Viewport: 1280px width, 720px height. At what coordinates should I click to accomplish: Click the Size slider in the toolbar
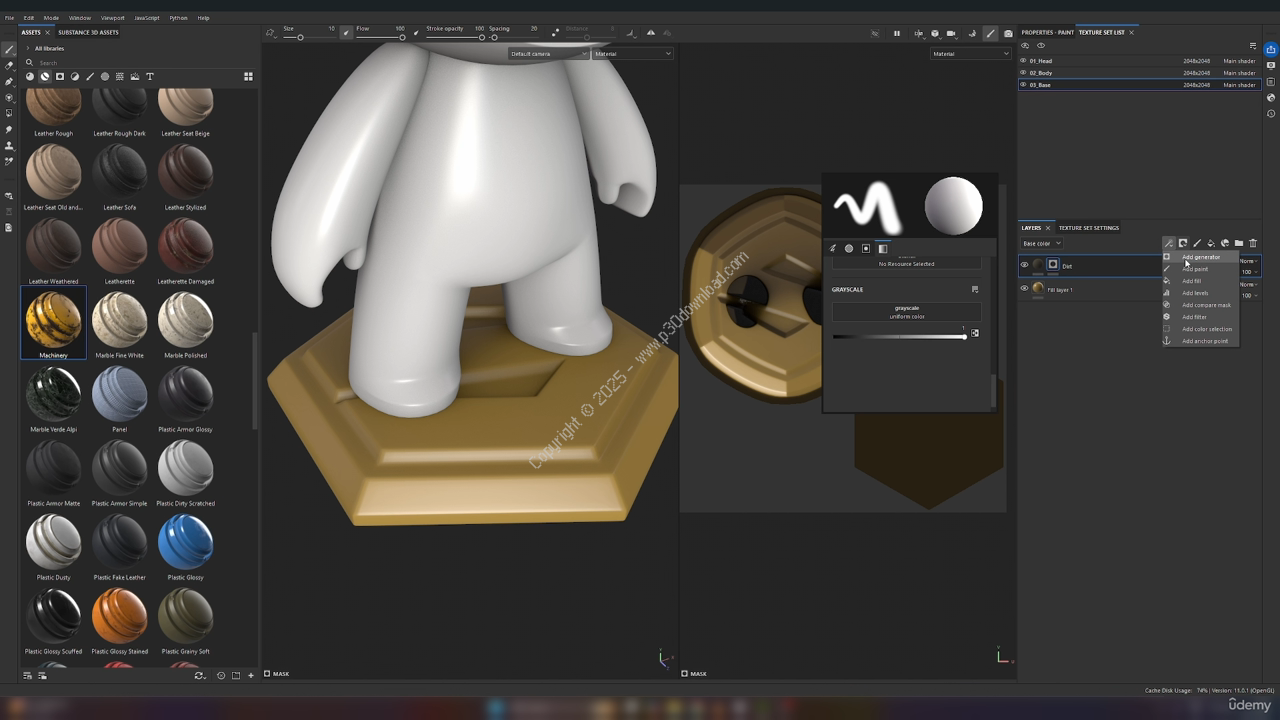[310, 38]
